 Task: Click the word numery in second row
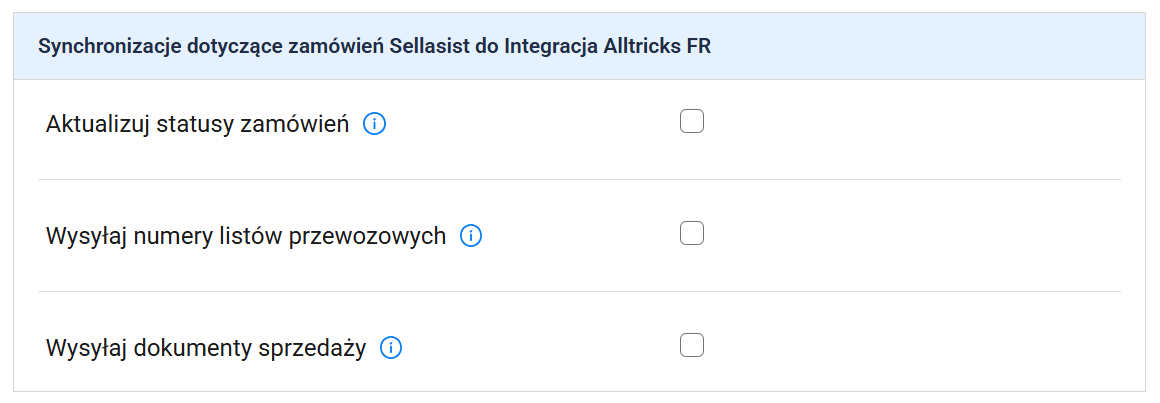click(x=173, y=237)
